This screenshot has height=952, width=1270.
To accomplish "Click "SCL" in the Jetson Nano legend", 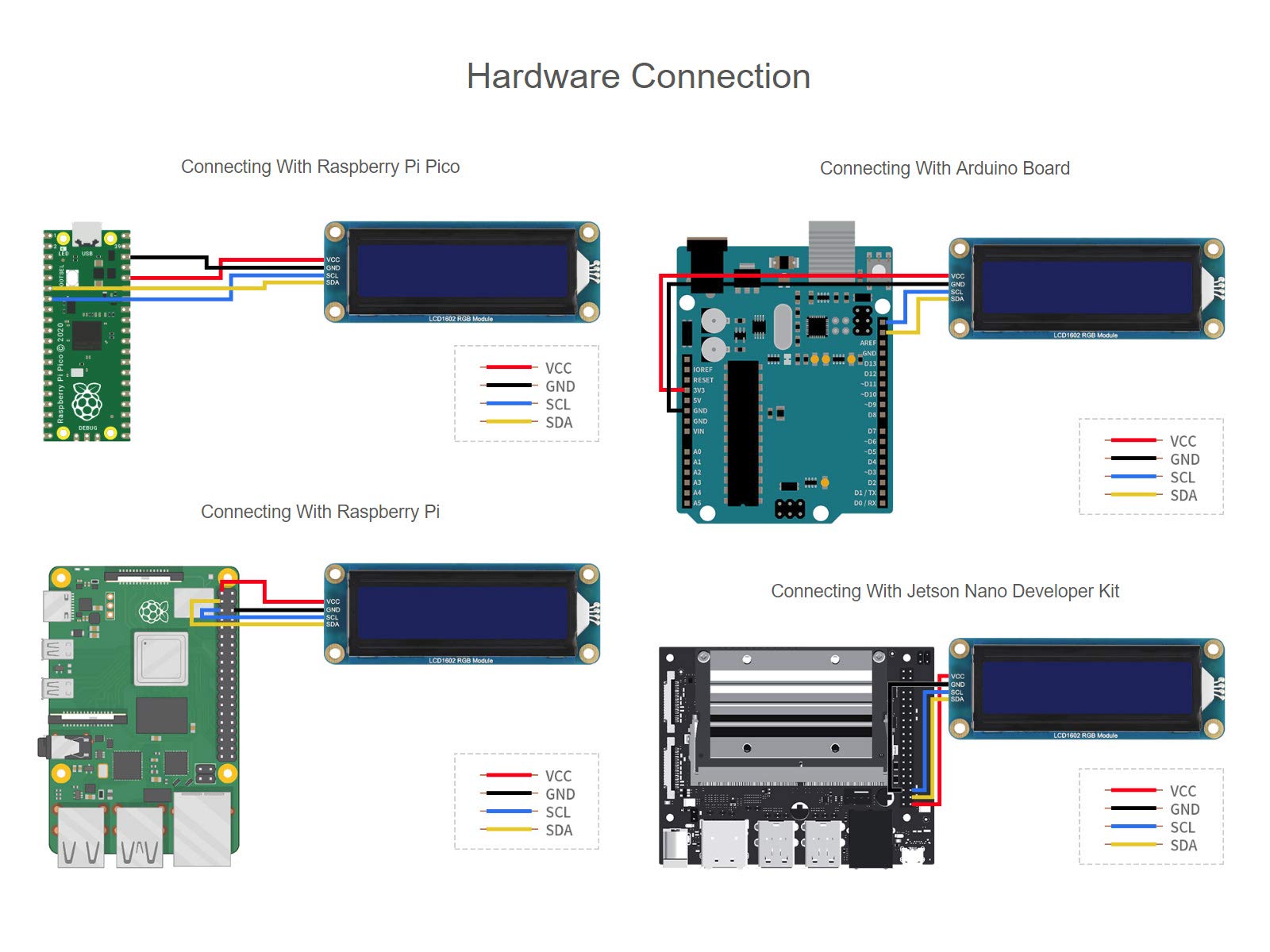I will point(1182,827).
